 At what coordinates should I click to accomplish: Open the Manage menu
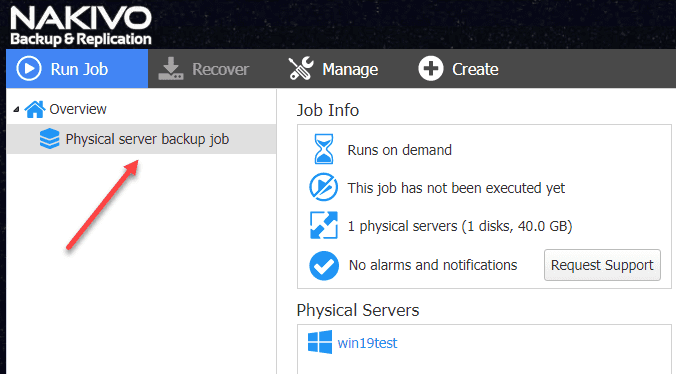[x=333, y=69]
